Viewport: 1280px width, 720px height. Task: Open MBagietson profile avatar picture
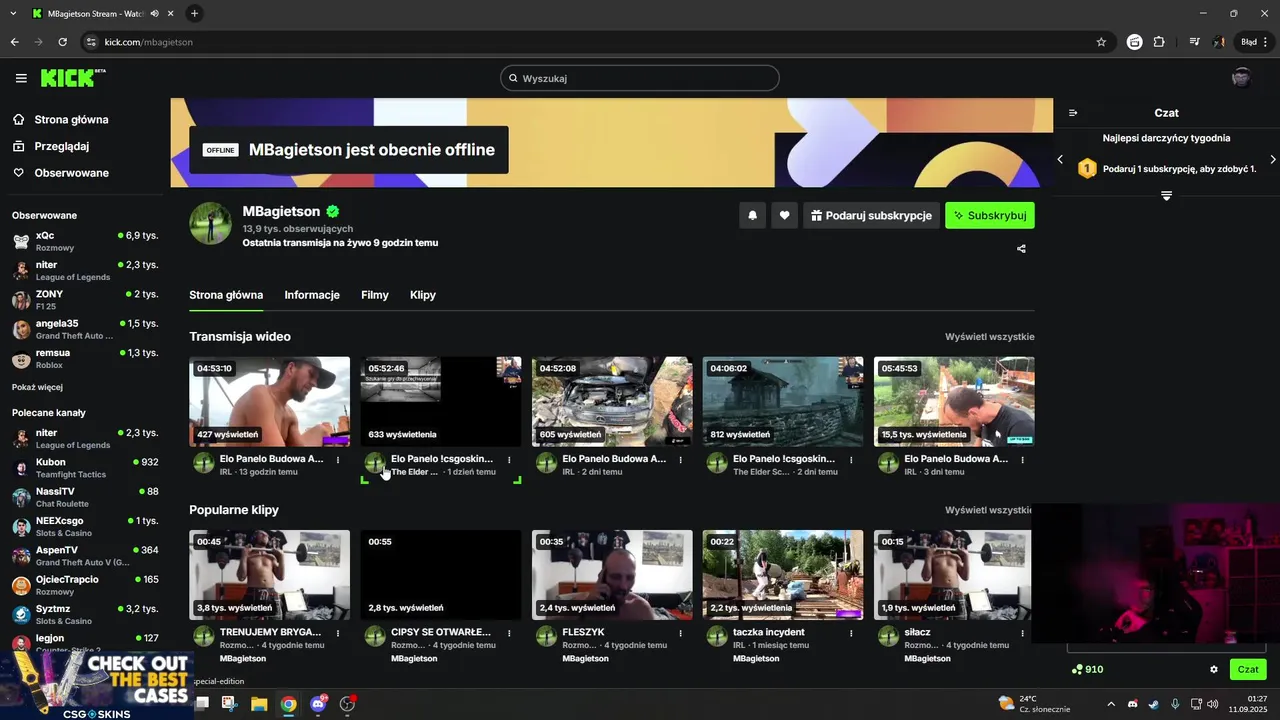pyautogui.click(x=210, y=223)
